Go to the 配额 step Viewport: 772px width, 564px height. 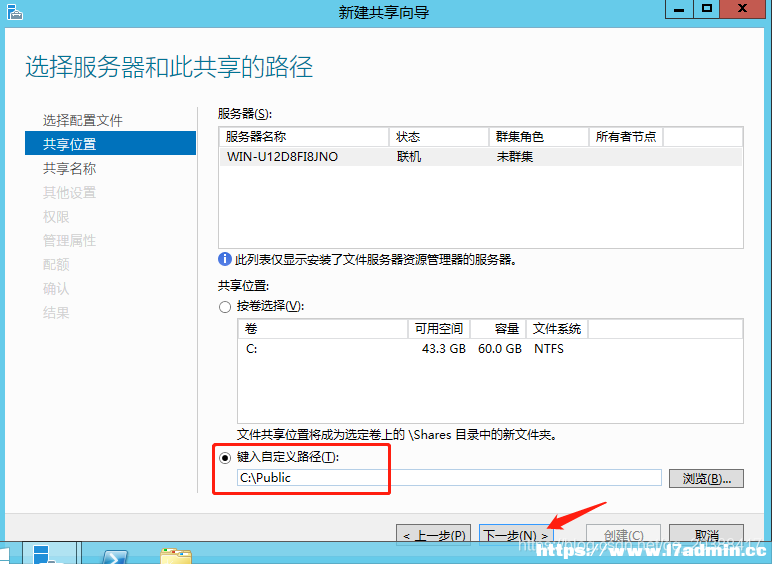[x=56, y=265]
